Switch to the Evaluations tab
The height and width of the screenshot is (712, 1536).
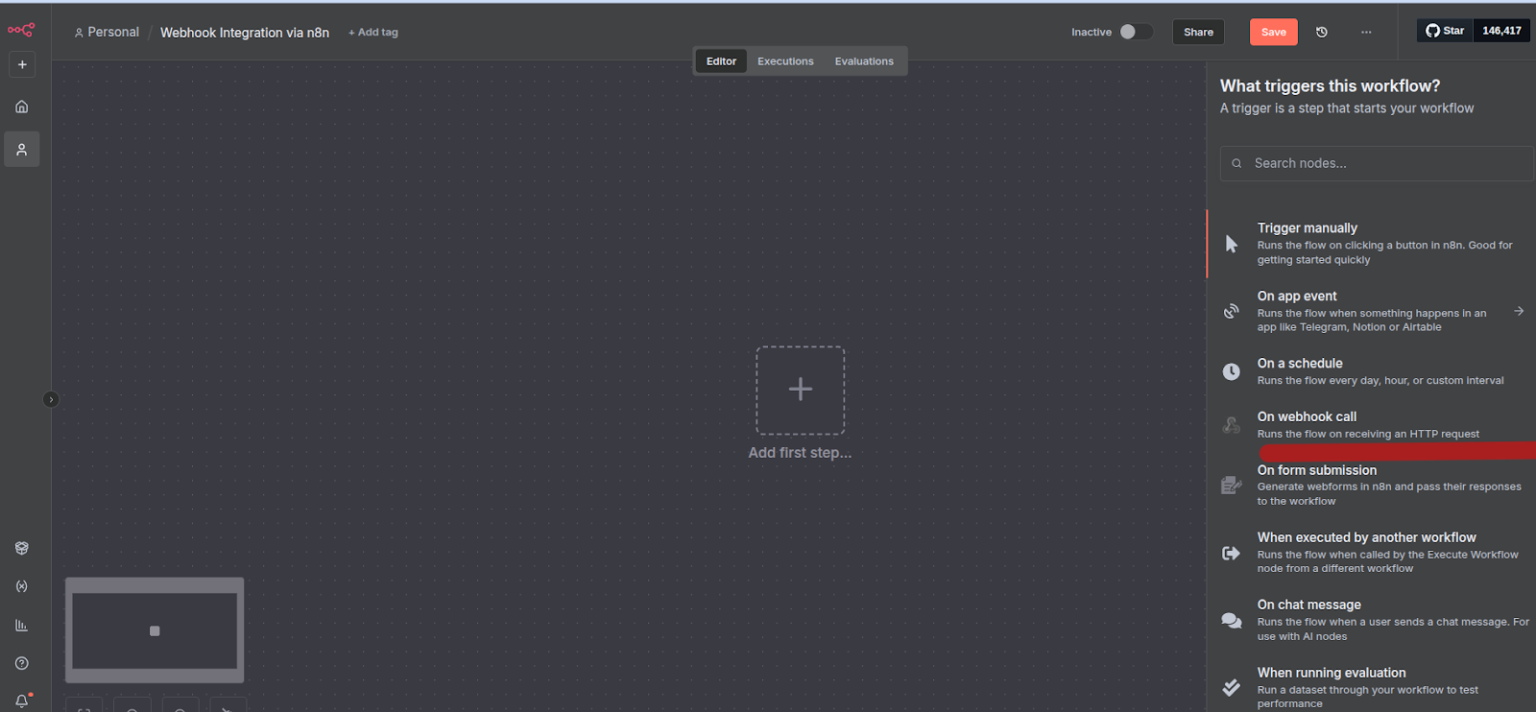coord(864,61)
